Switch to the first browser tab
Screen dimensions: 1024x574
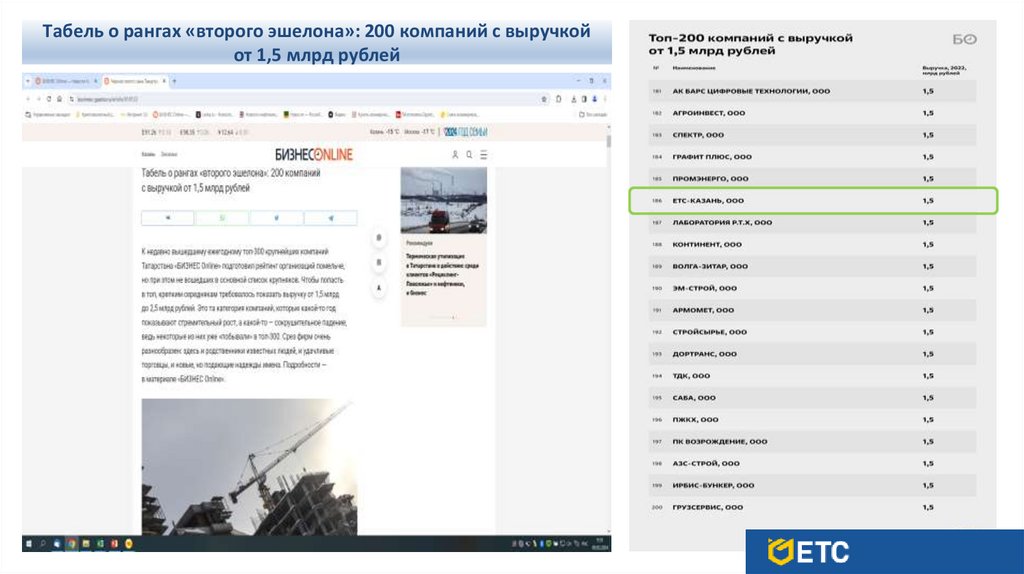(62, 79)
